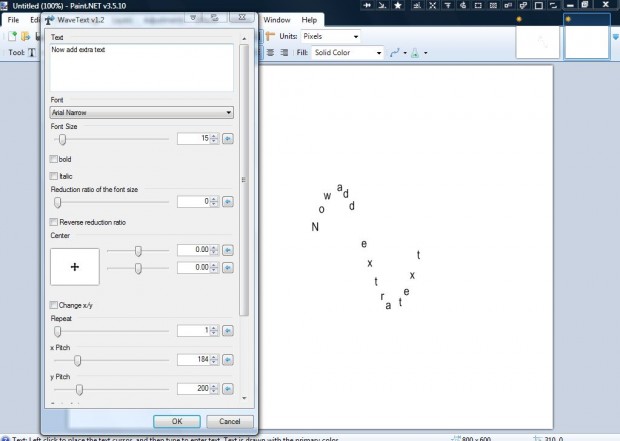Click the WaveText dialog vertical scrollbar
Screen dimensions: 620x441
pos(244,180)
